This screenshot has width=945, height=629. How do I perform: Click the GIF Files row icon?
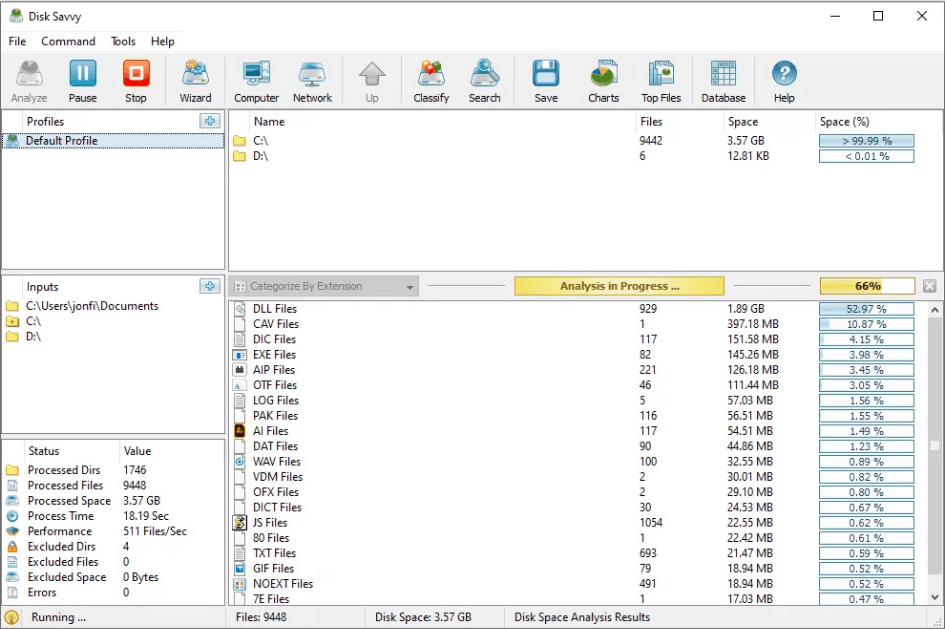click(240, 568)
